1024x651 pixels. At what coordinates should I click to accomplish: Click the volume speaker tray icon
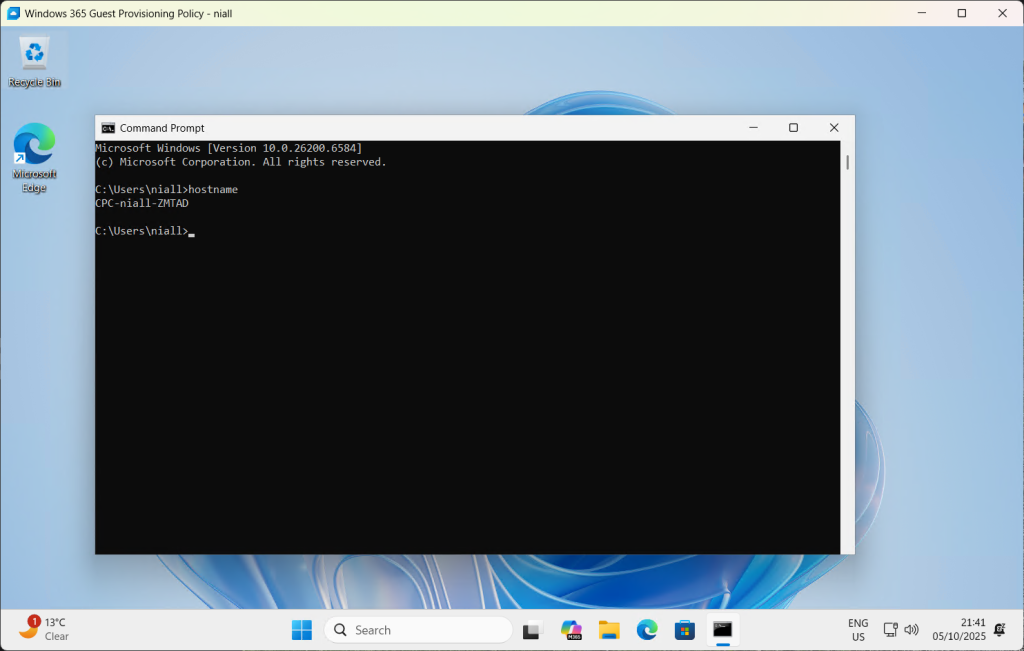click(x=911, y=630)
